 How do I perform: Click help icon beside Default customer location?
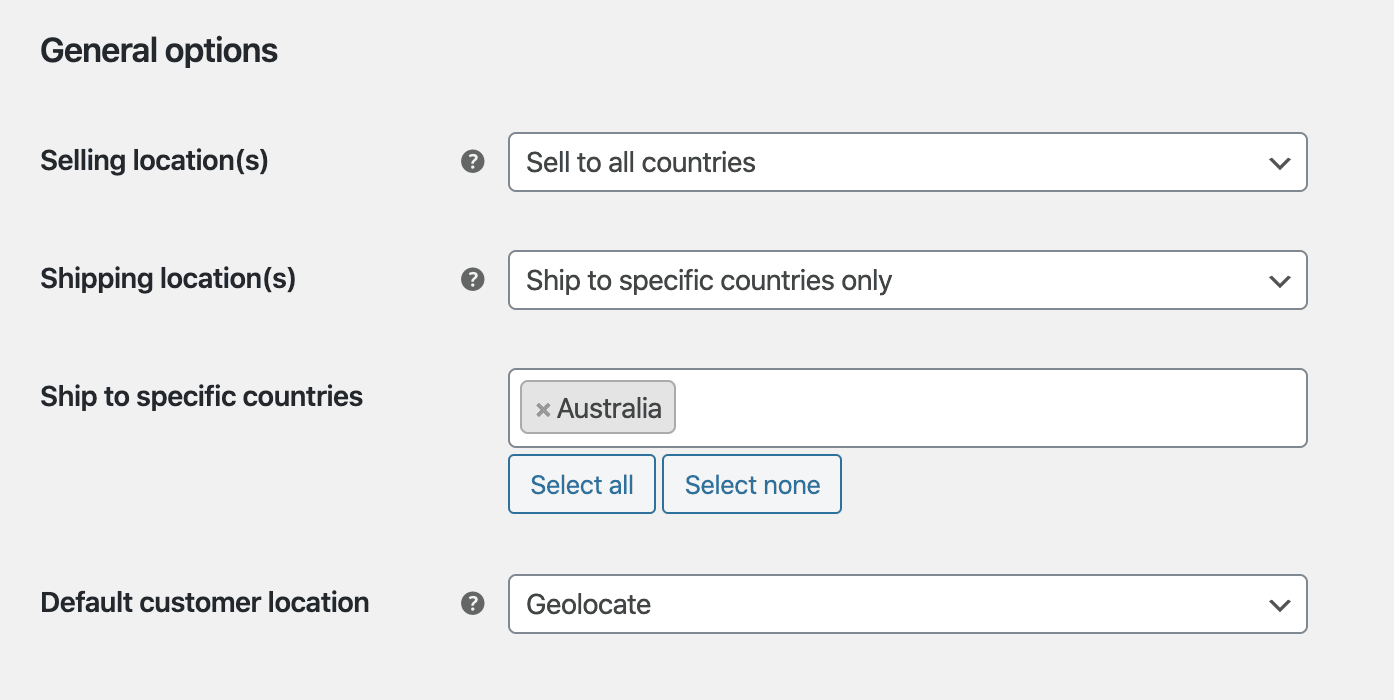pos(472,603)
